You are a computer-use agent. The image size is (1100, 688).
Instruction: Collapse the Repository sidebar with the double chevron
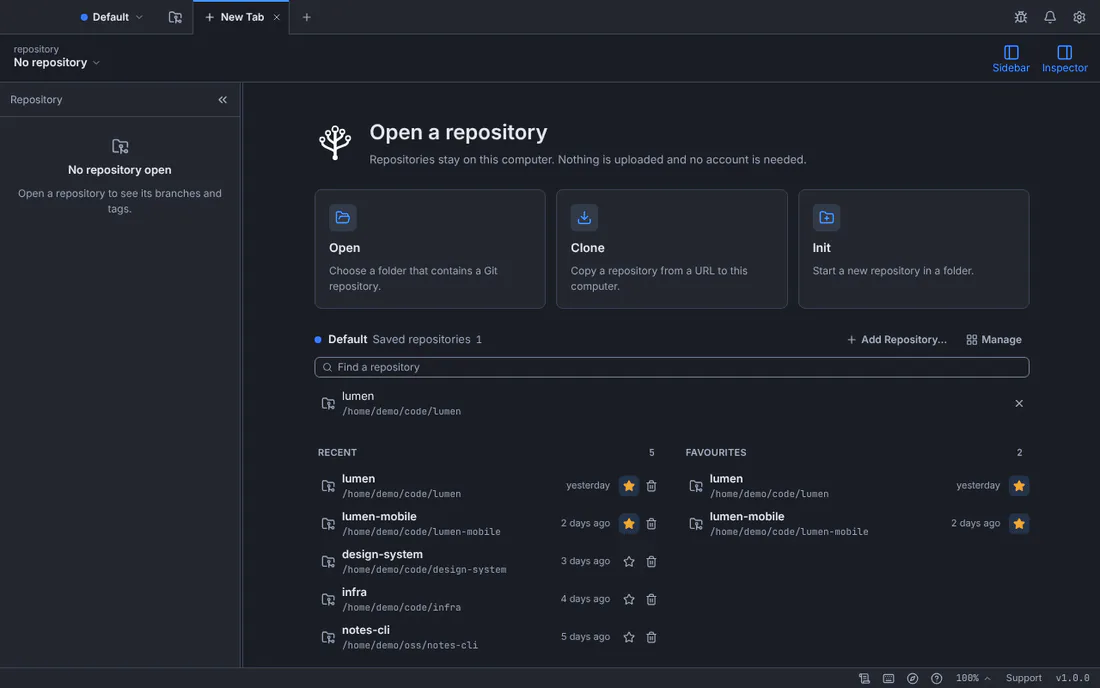tap(222, 100)
